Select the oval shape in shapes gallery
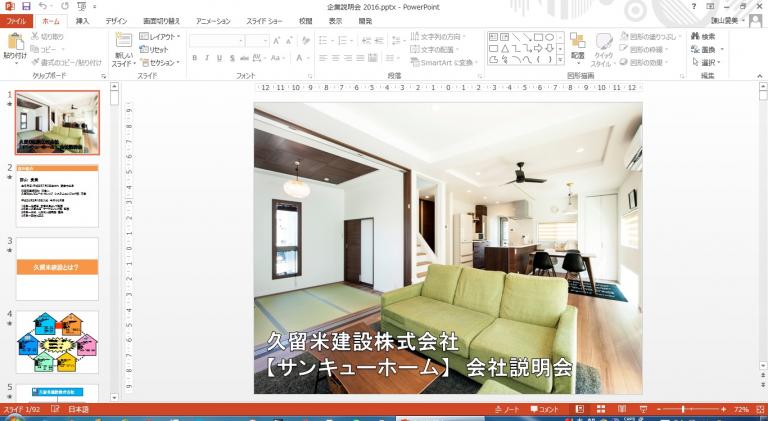The width and height of the screenshot is (768, 421). pos(550,37)
